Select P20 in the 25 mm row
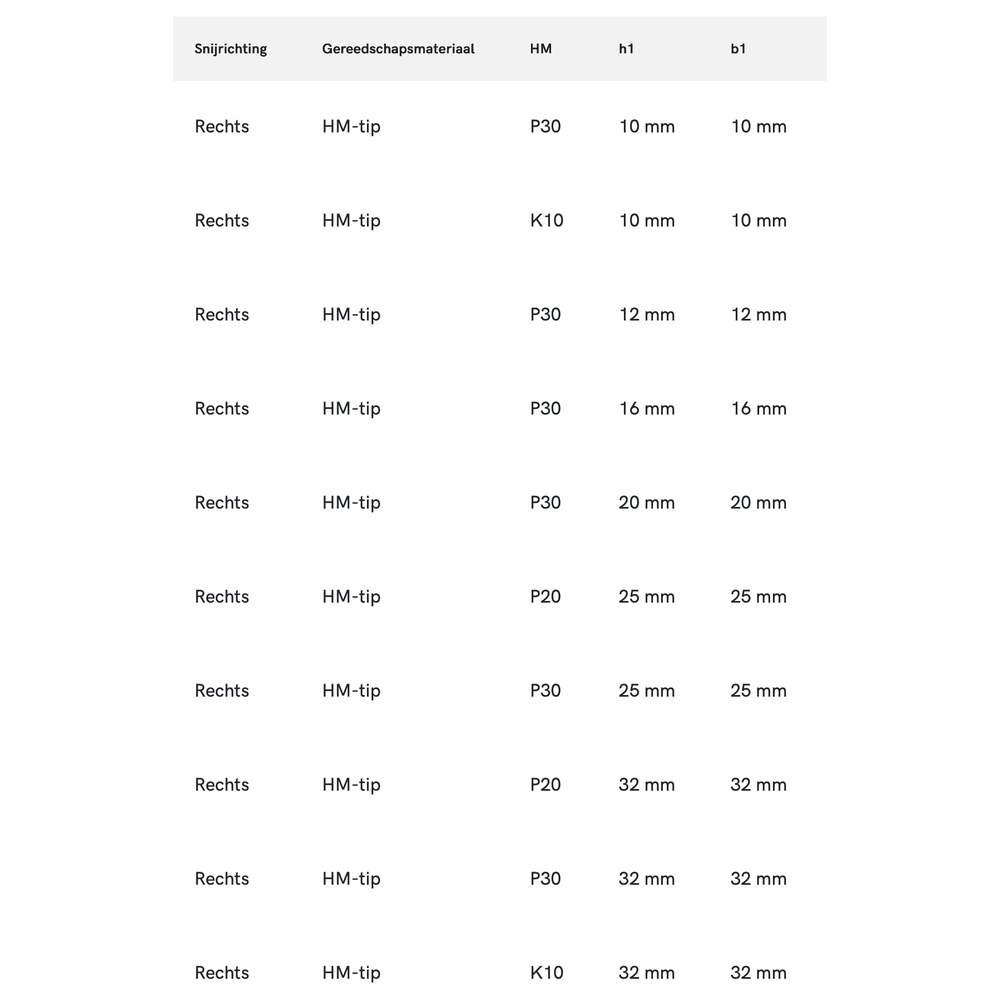Viewport: 1000px width, 1000px height. 546,596
